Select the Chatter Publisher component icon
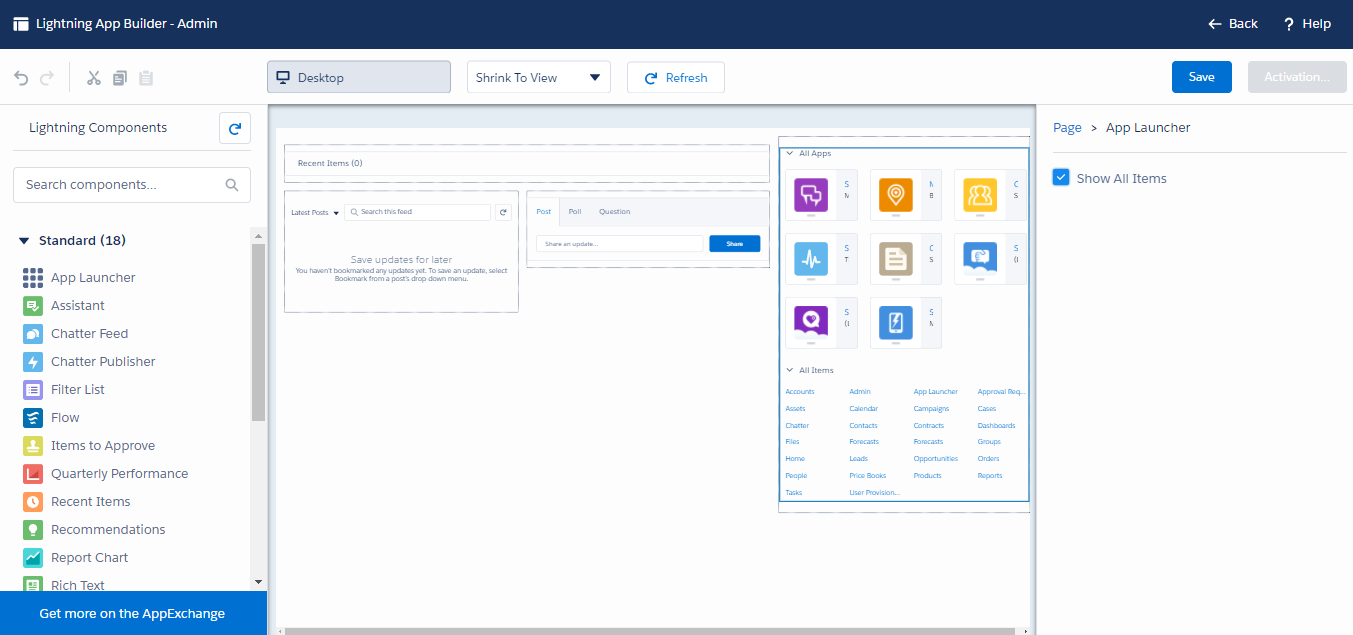The width and height of the screenshot is (1353, 635). coord(33,362)
